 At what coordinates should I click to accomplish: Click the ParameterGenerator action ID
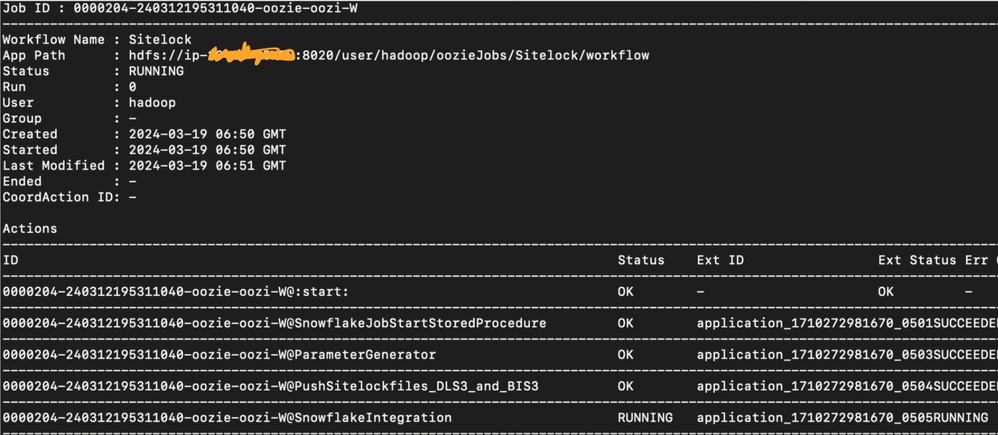coord(219,355)
